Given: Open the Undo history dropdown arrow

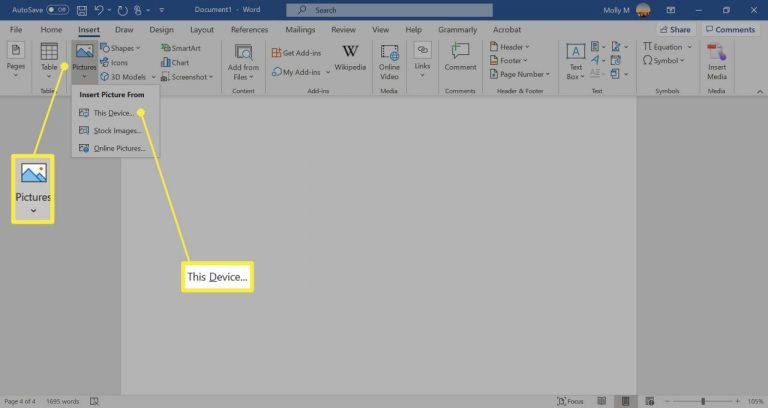Looking at the screenshot, I should (109, 10).
